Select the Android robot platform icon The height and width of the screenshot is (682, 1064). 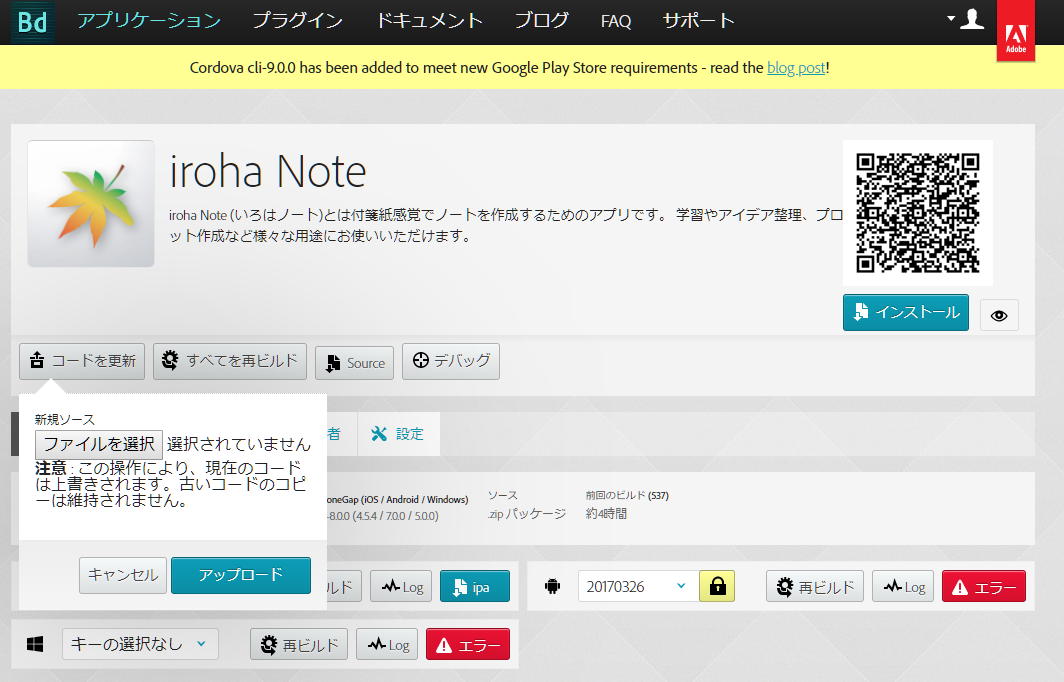(555, 587)
